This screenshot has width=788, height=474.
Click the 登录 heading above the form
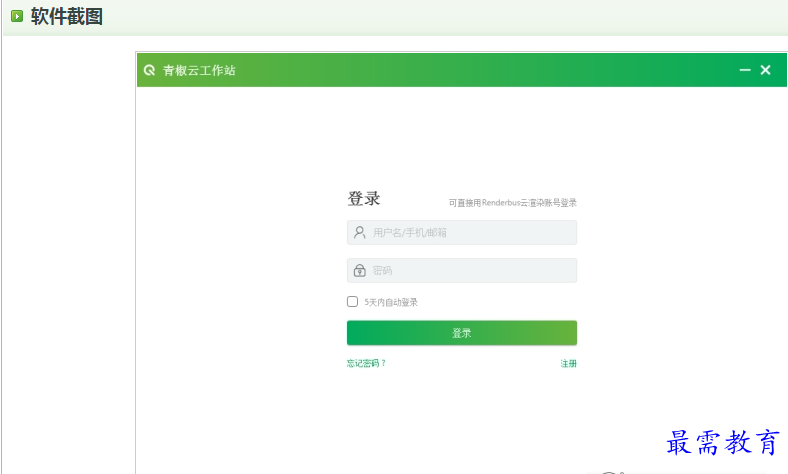point(364,199)
